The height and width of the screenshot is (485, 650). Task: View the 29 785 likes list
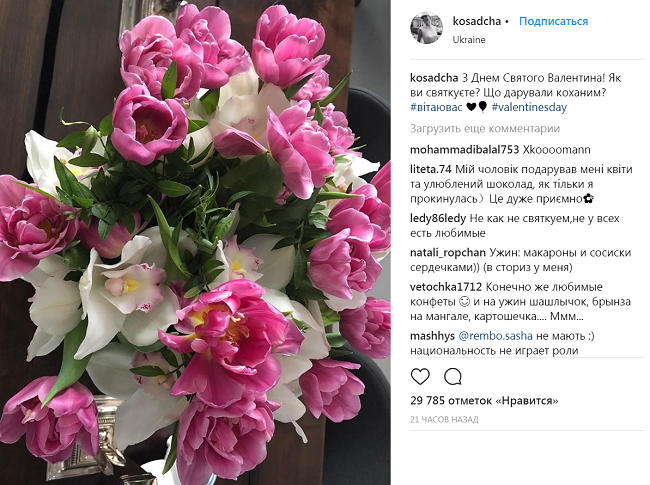[x=484, y=401]
